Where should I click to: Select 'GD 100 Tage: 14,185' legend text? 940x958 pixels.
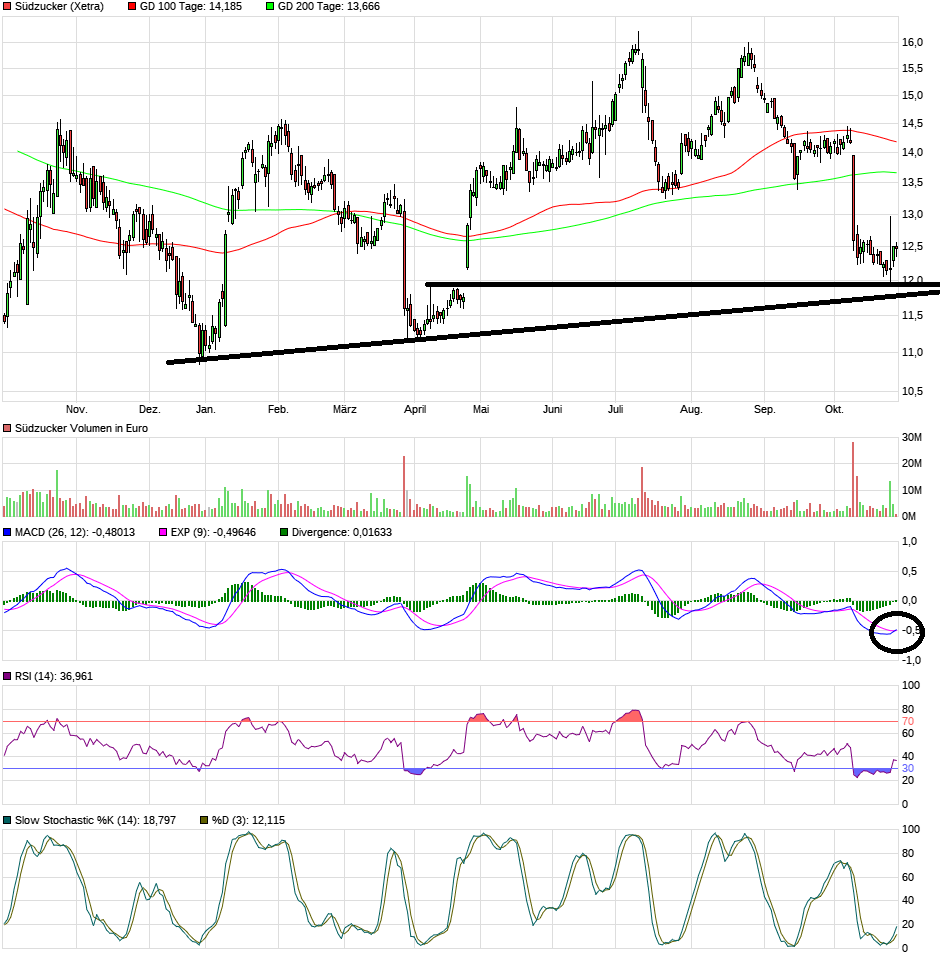(191, 7)
